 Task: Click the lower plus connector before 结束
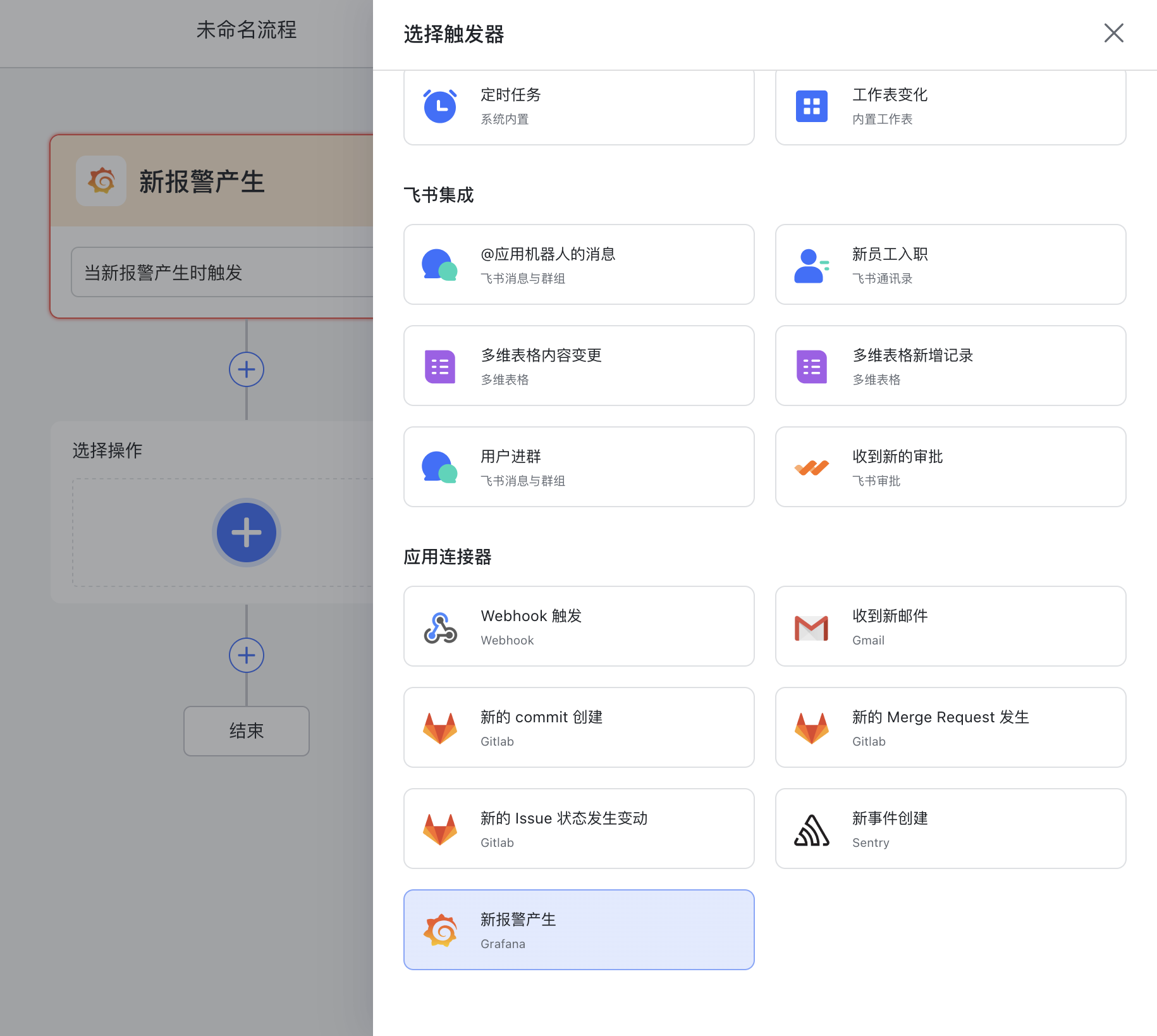tap(246, 655)
